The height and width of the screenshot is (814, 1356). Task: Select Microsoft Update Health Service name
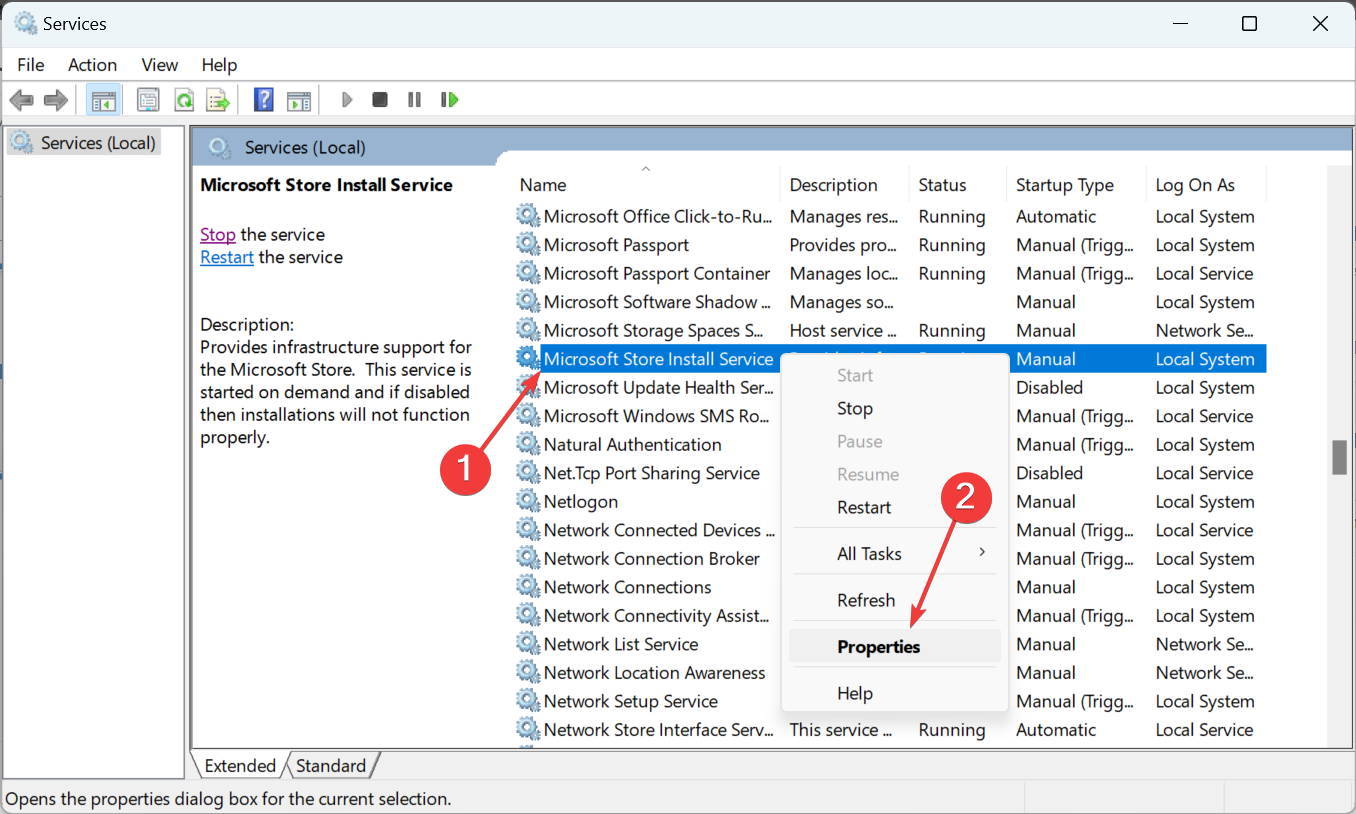tap(658, 387)
